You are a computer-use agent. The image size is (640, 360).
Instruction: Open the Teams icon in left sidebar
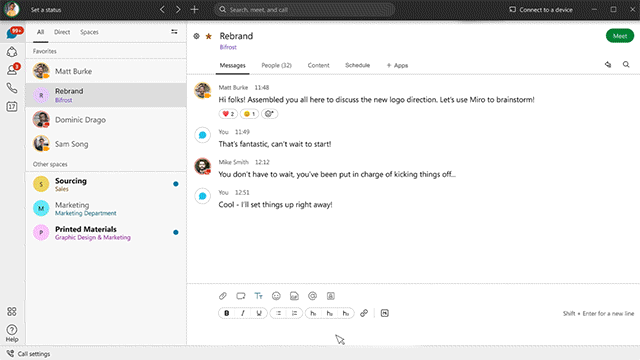coord(12,52)
